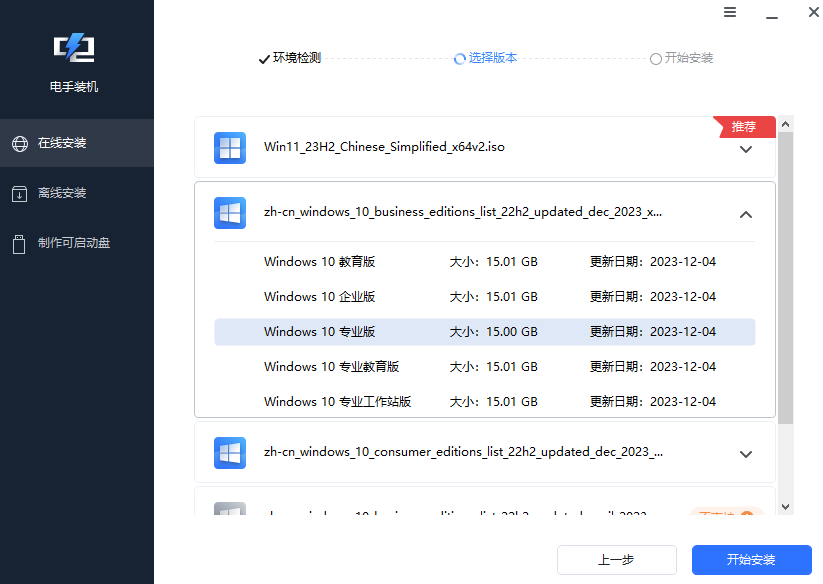823x584 pixels.
Task: Expand the consumer editions list entry
Action: click(746, 453)
